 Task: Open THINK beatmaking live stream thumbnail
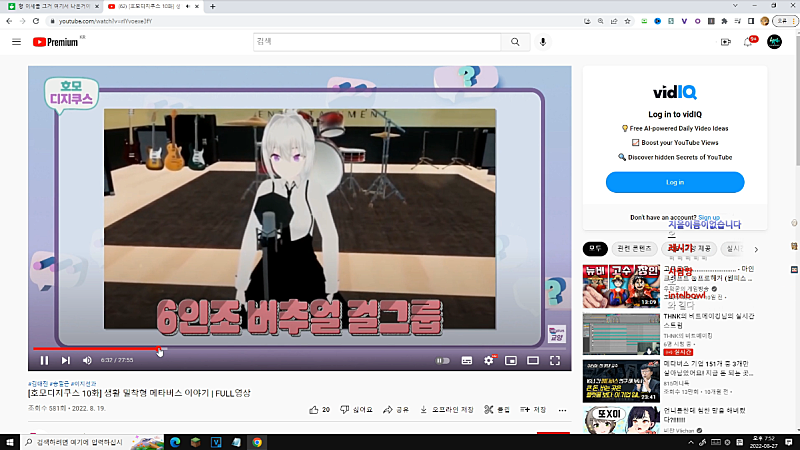point(621,334)
